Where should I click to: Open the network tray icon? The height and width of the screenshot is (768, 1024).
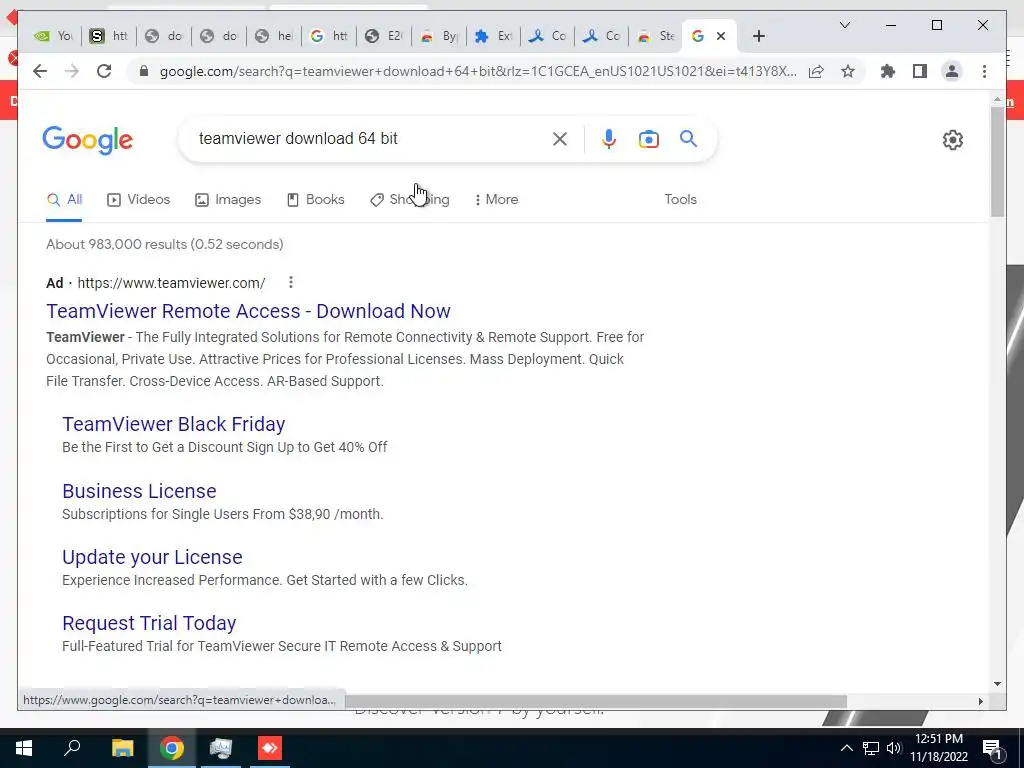pyautogui.click(x=871, y=748)
